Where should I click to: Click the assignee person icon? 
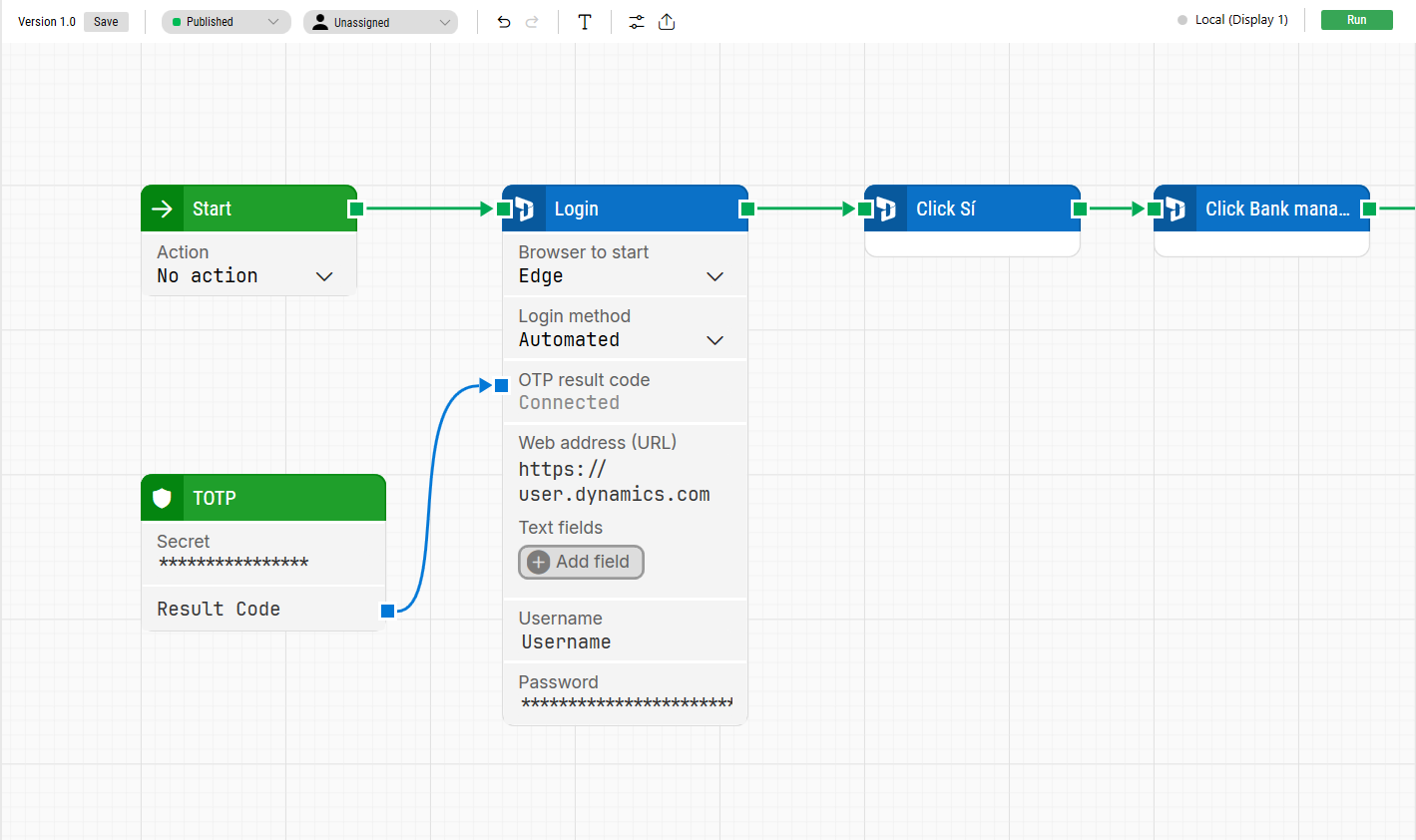pos(320,21)
